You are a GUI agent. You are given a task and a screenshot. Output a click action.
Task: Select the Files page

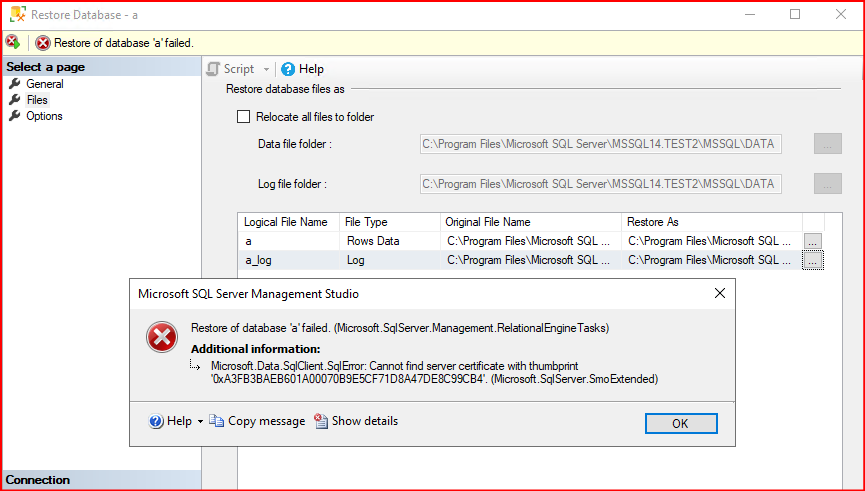(x=37, y=100)
